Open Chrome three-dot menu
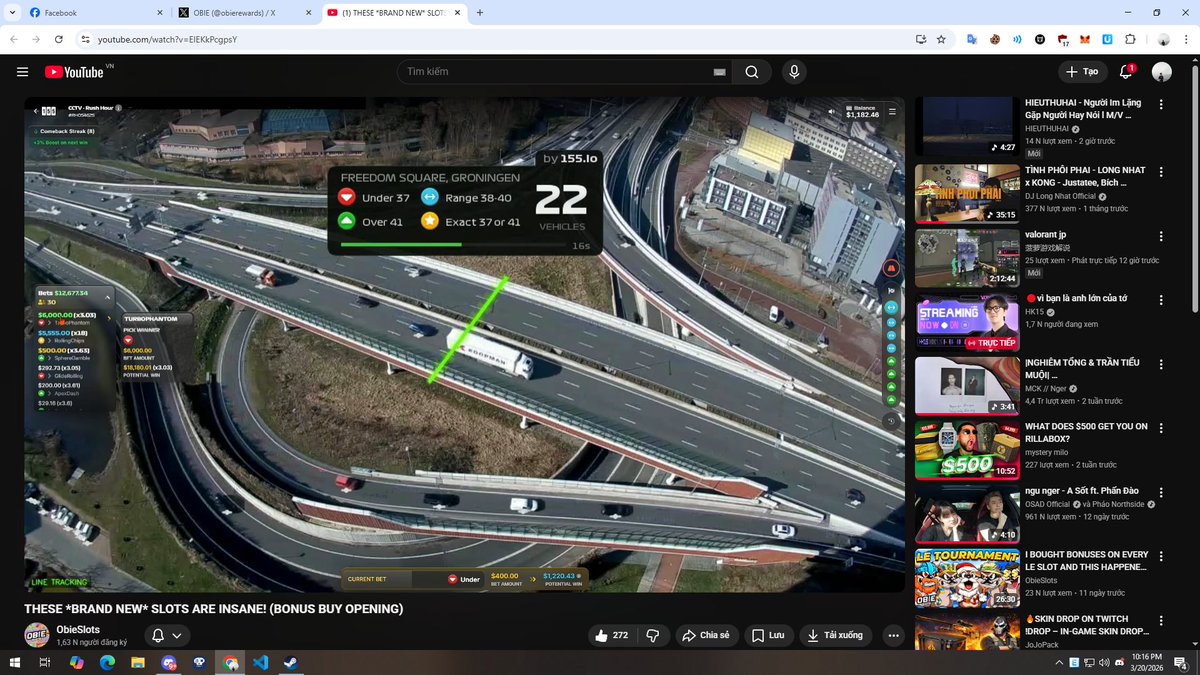This screenshot has height=675, width=1200. tap(1186, 39)
